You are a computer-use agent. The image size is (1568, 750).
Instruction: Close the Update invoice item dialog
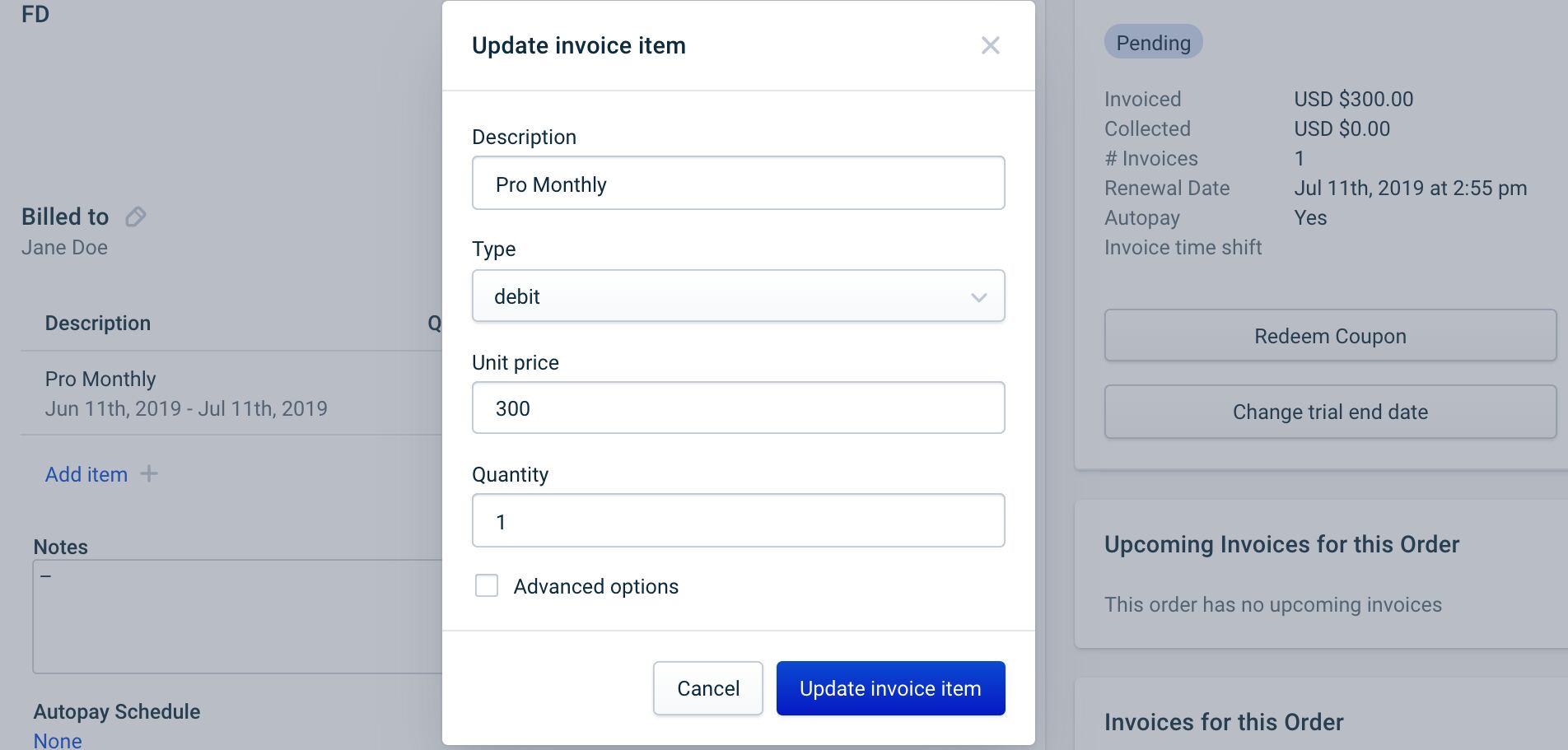coord(990,45)
